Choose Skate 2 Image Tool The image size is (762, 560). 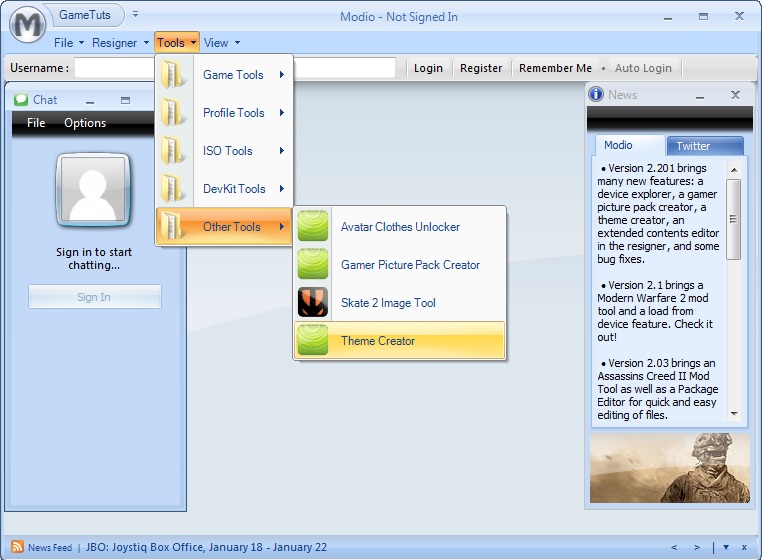pyautogui.click(x=399, y=302)
